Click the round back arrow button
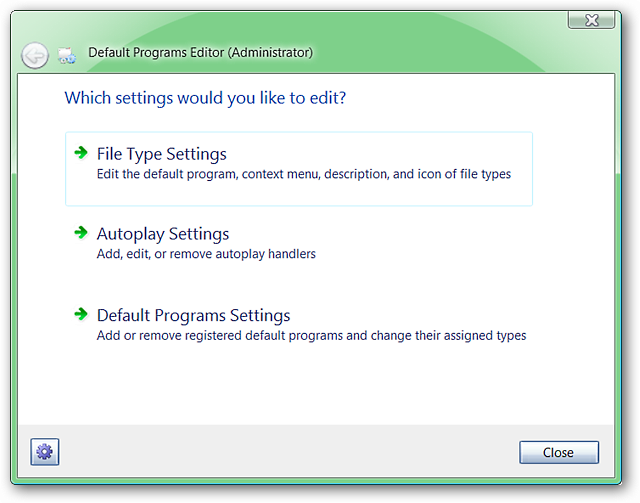Image resolution: width=640 pixels, height=503 pixels. point(35,55)
